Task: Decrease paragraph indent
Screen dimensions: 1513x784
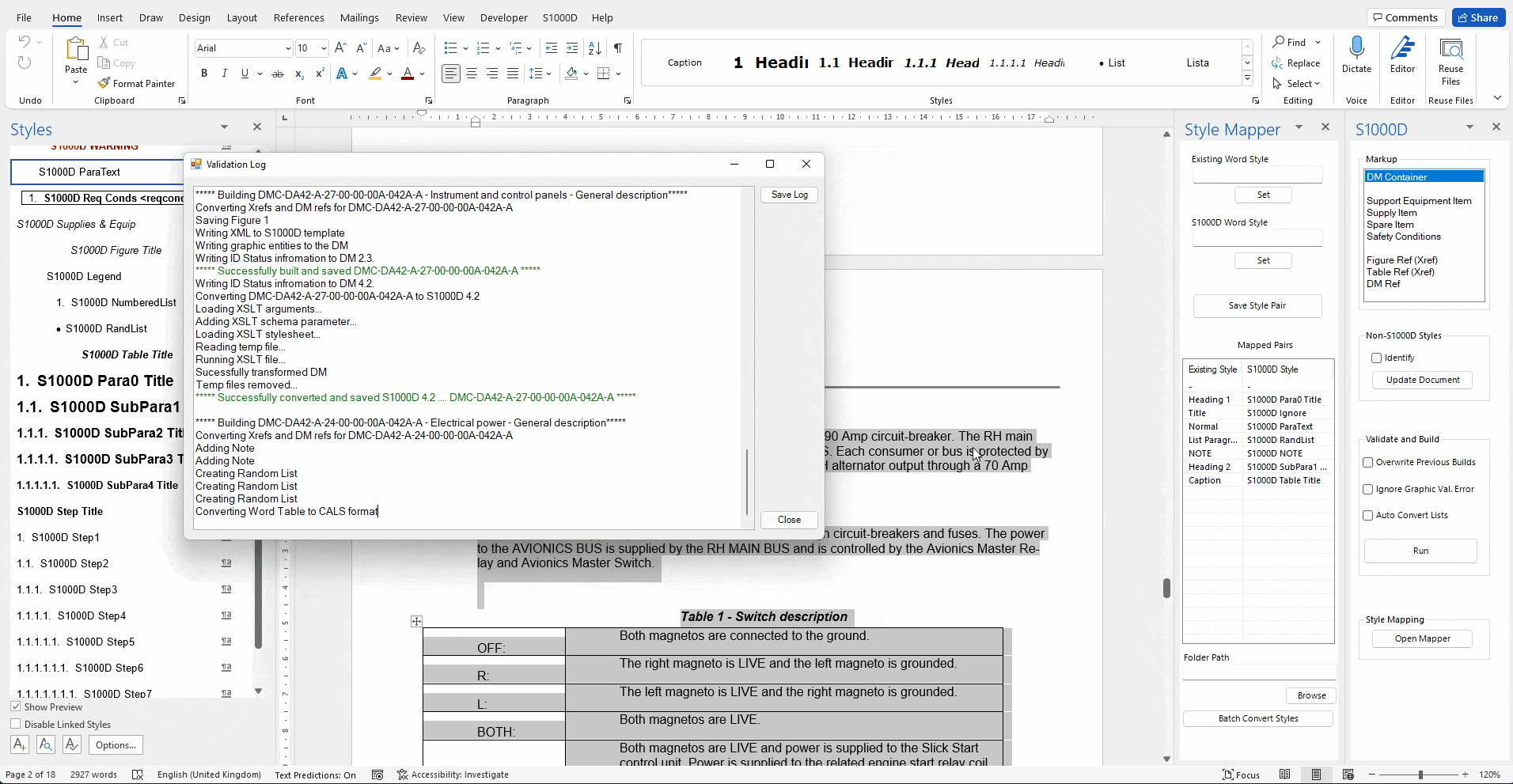Action: point(552,48)
